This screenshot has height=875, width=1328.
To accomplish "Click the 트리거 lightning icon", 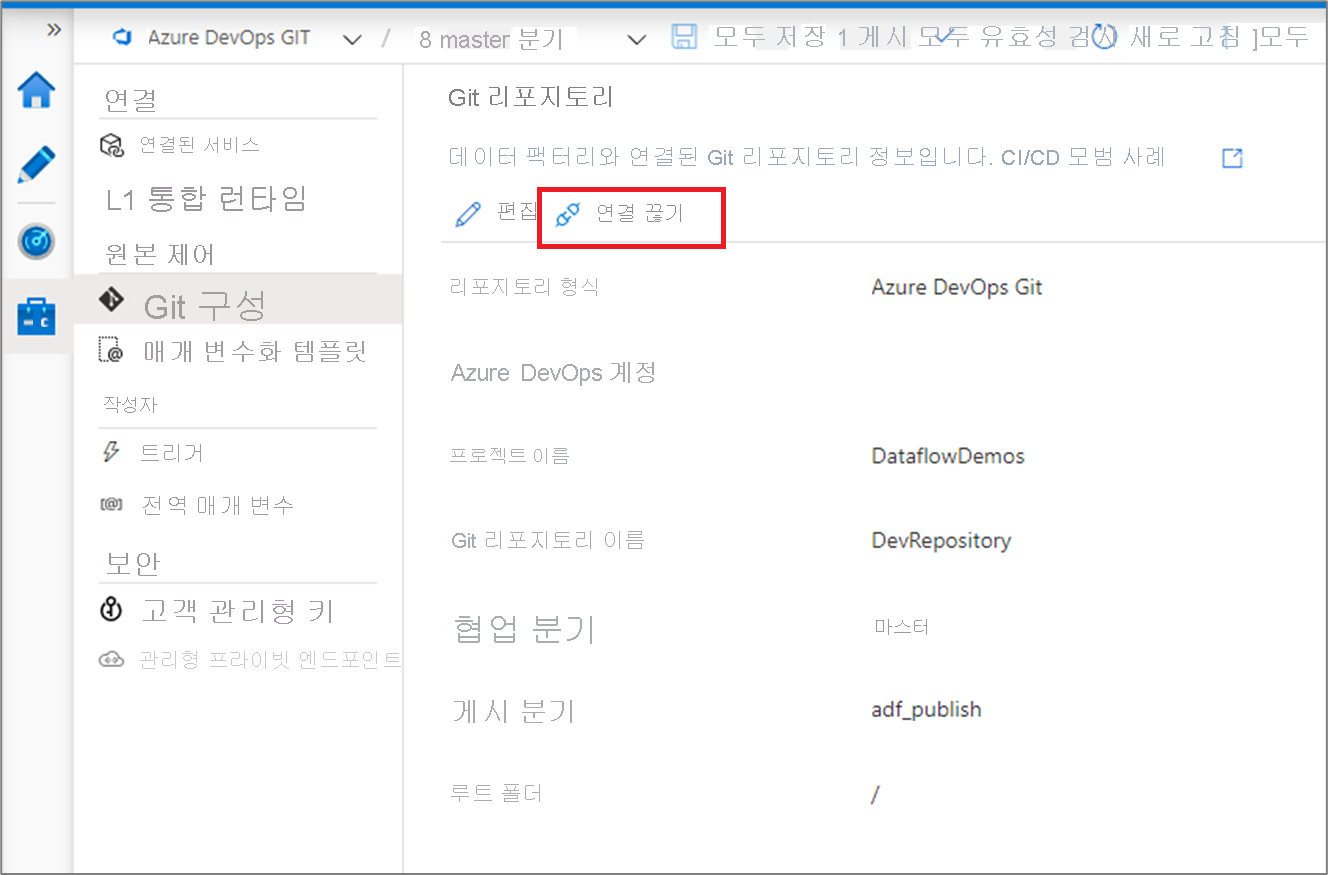I will 111,451.
